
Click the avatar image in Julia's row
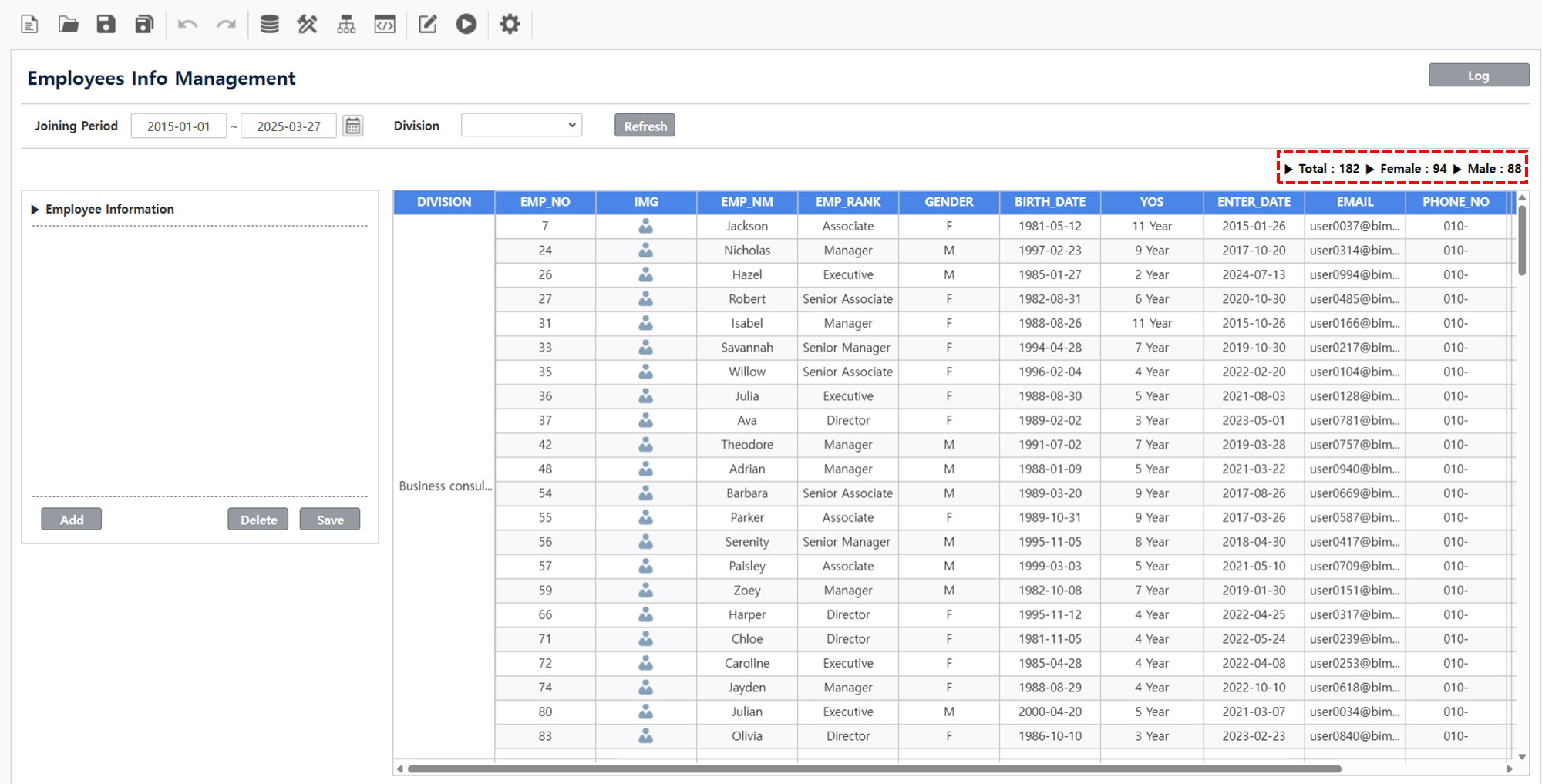646,396
